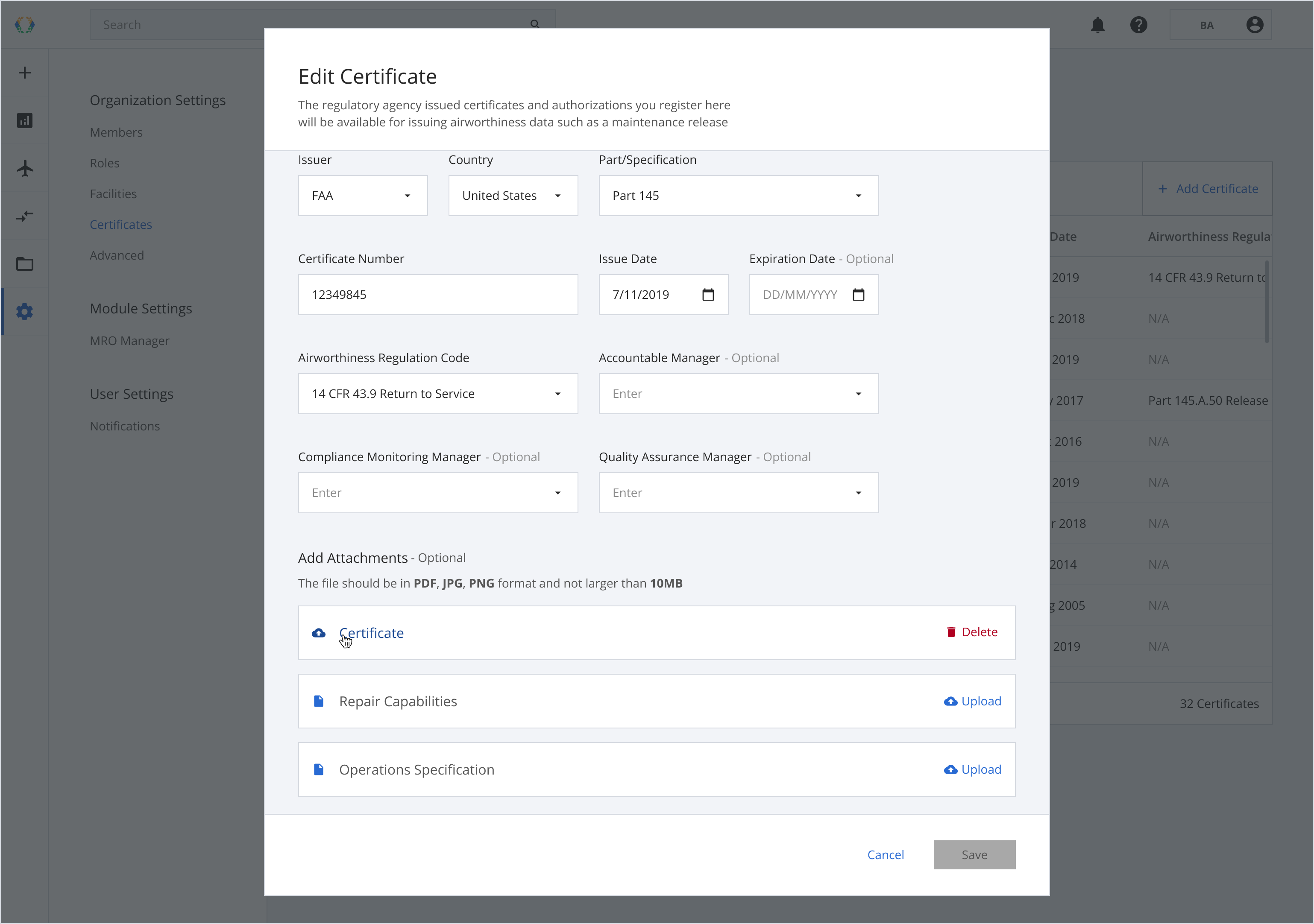
Task: Click '14 CFR 43.9 Return' table cell
Action: click(1207, 278)
